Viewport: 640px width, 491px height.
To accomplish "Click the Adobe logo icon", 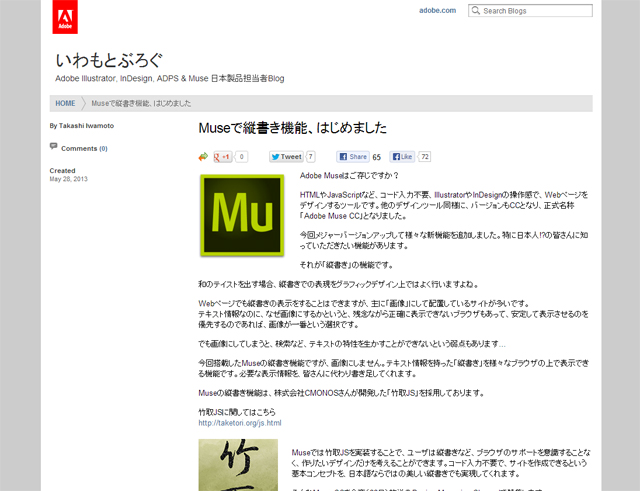I will click(x=65, y=17).
